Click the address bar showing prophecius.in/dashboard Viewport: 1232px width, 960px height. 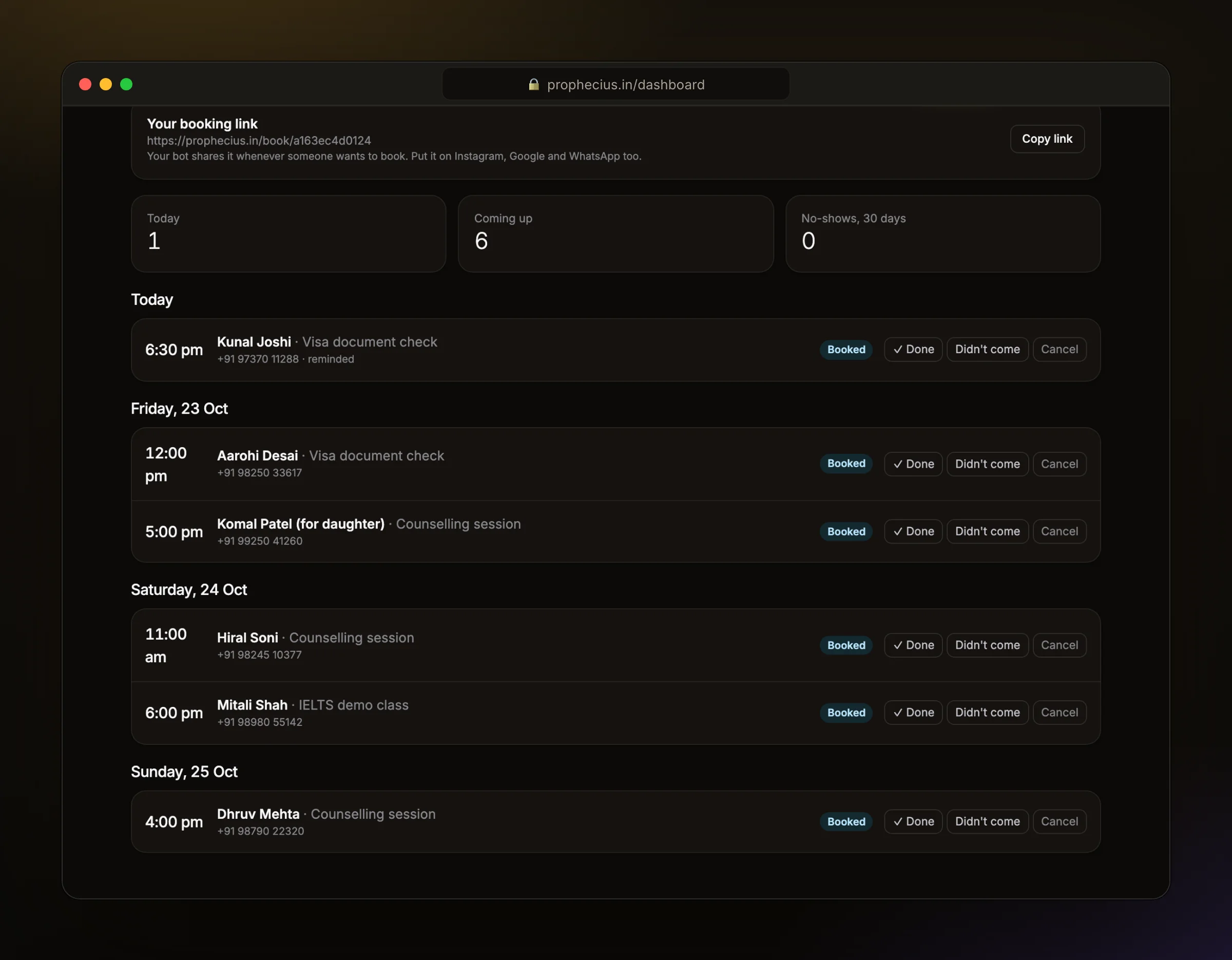pyautogui.click(x=615, y=84)
